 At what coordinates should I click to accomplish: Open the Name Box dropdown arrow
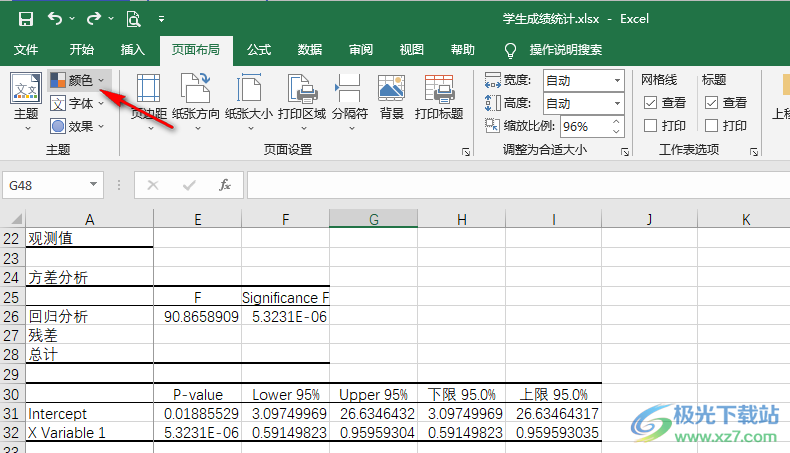[93, 184]
